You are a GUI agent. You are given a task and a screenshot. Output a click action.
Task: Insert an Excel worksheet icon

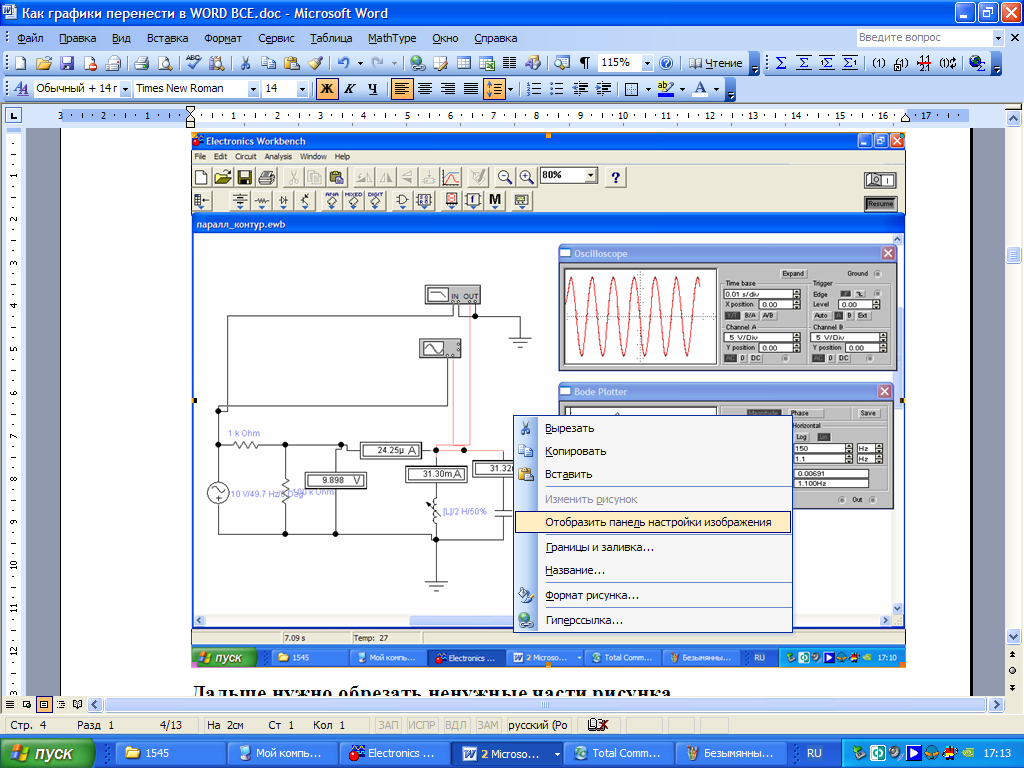(x=487, y=63)
